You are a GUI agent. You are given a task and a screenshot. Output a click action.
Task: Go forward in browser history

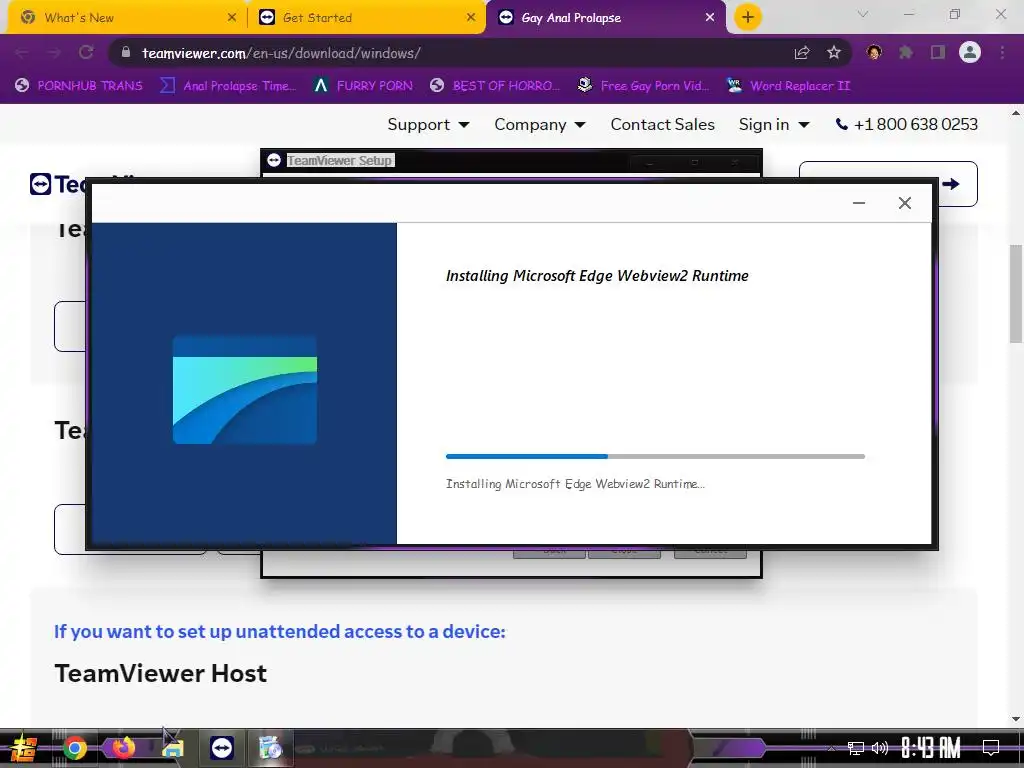(x=54, y=53)
